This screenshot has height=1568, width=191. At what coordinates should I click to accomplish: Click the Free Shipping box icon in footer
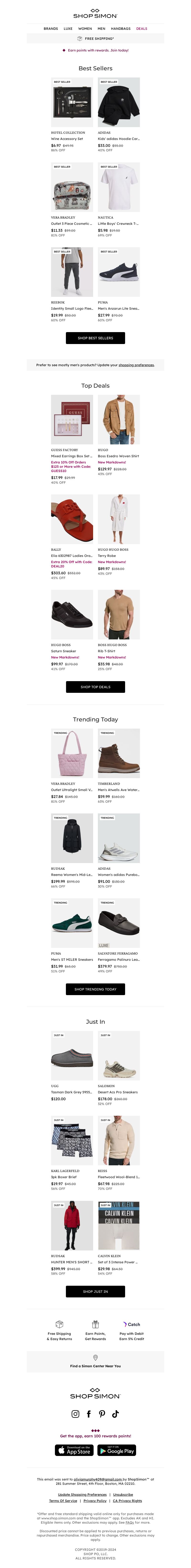59,1323
